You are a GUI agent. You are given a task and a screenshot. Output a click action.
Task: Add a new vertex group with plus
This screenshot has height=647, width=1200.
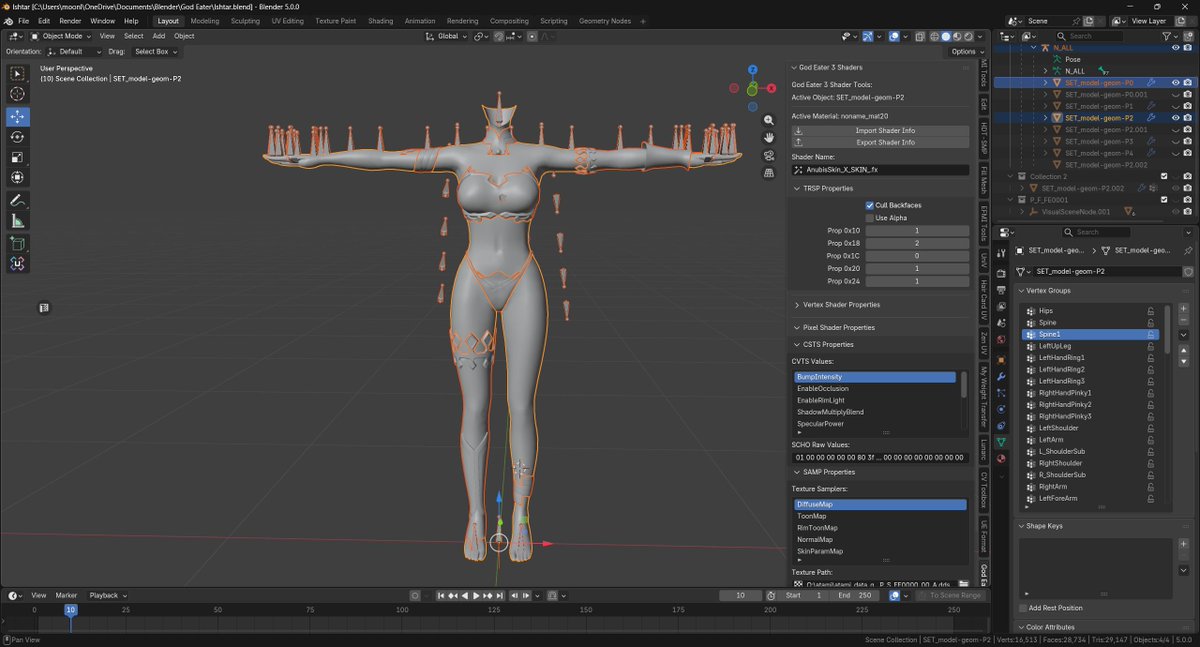pyautogui.click(x=1184, y=308)
